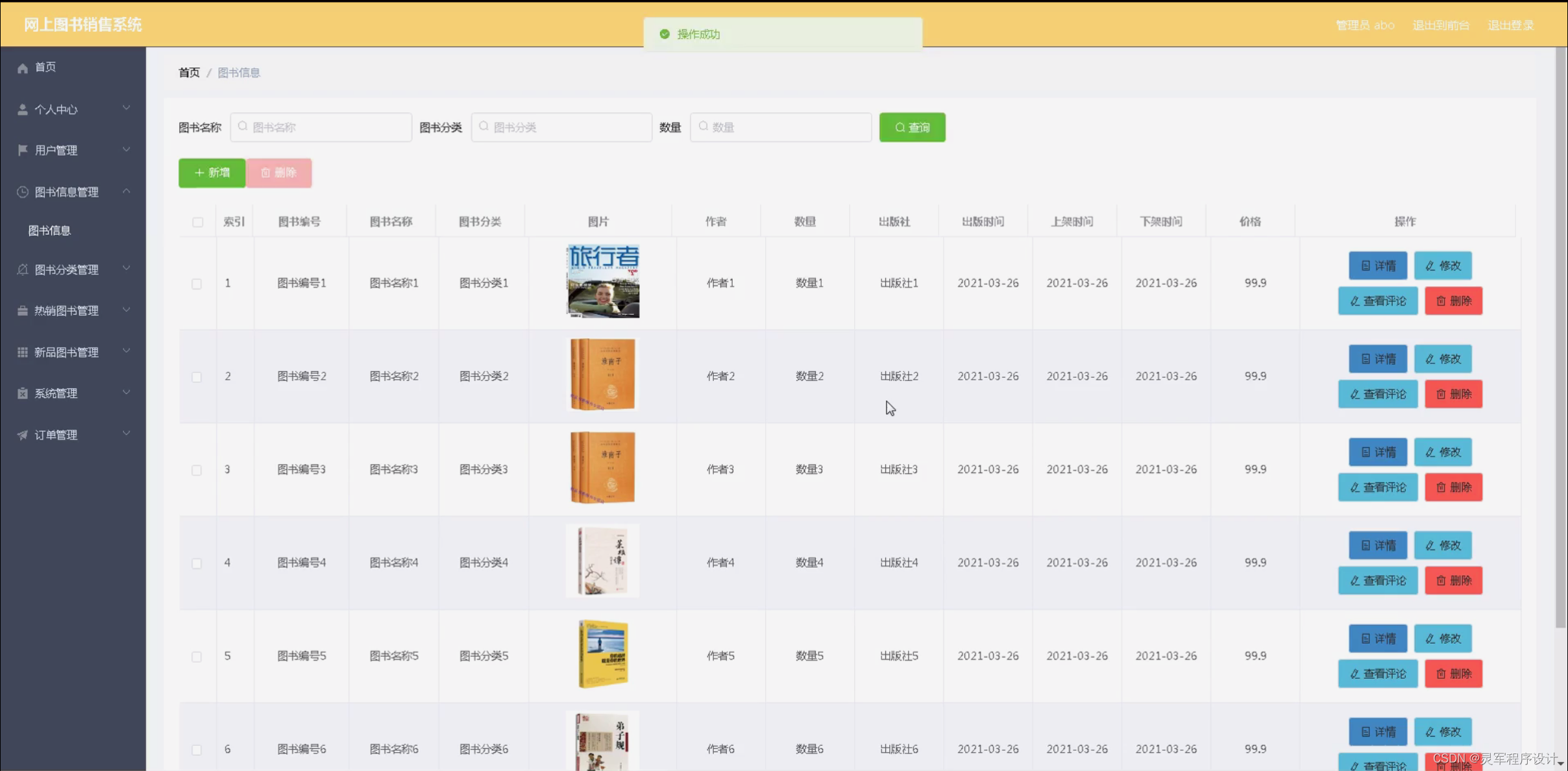
Task: Check the select-all checkbox in the table header
Action: tap(198, 222)
